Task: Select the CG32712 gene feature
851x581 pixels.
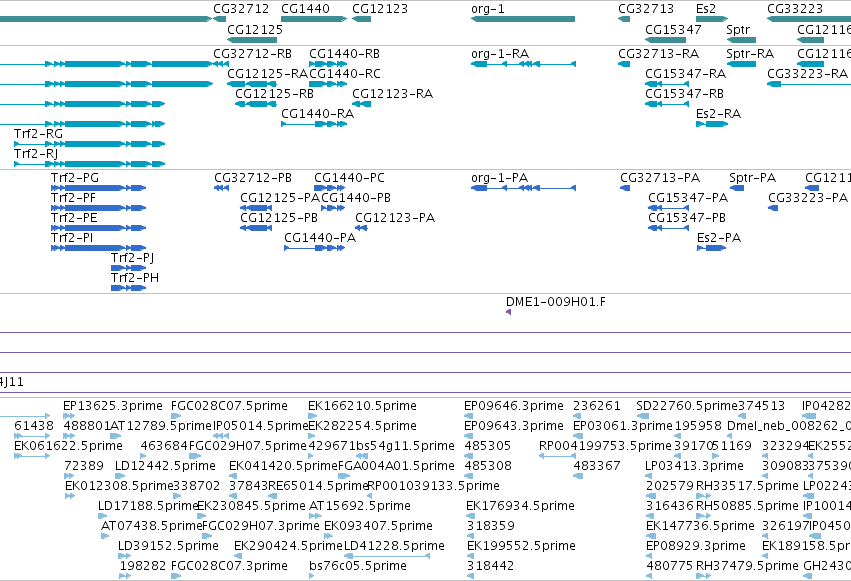Action: tap(220, 19)
